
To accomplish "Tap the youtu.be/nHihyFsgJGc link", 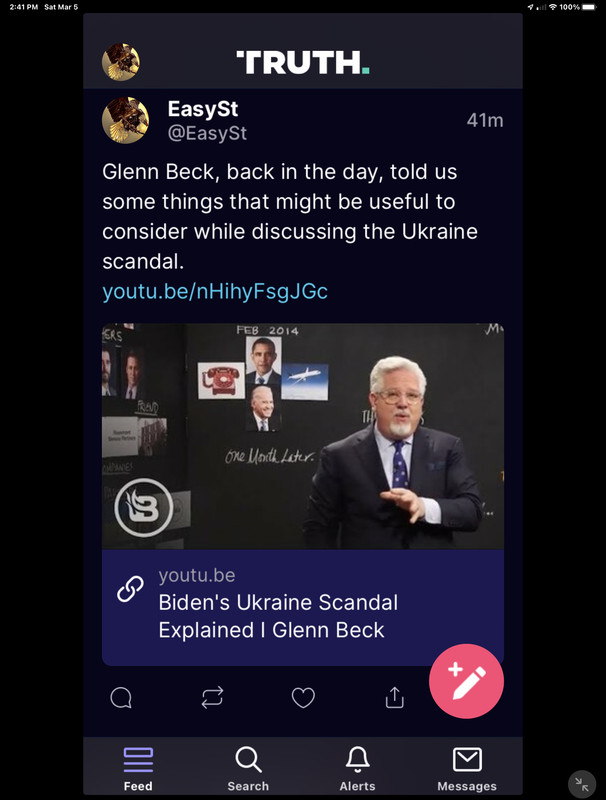I will (x=215, y=291).
